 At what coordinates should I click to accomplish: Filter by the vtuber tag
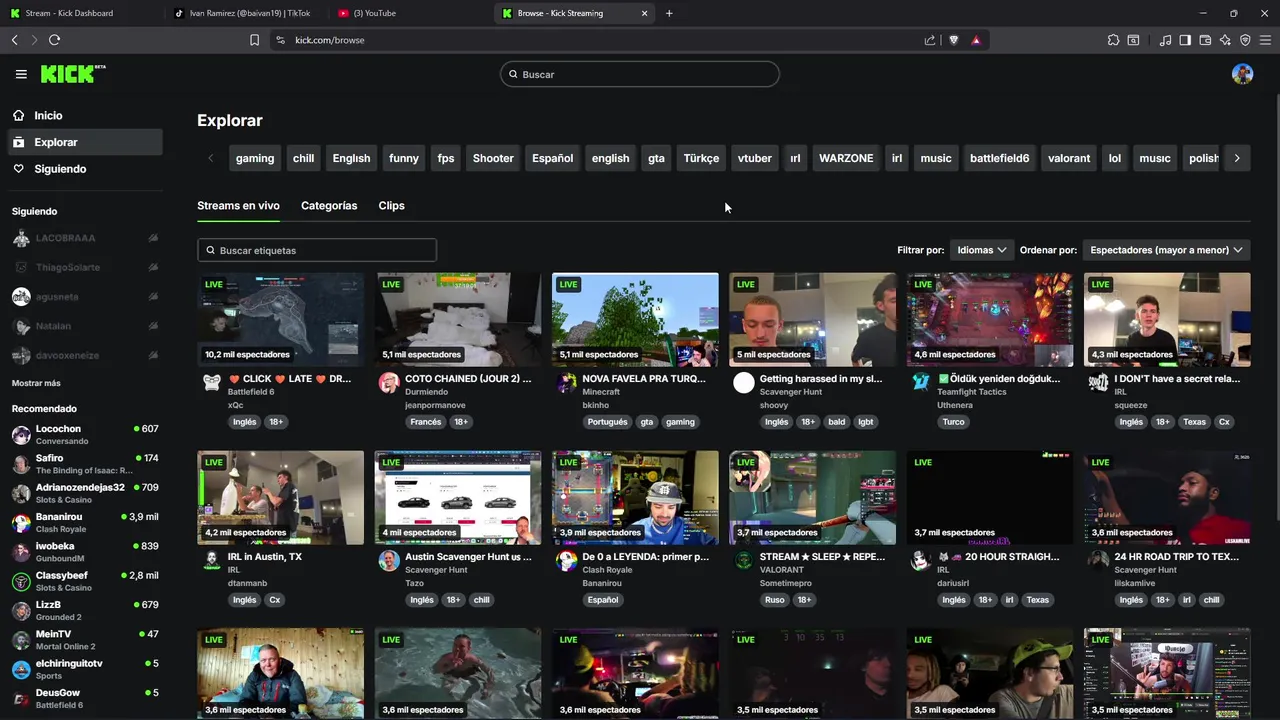pyautogui.click(x=754, y=158)
